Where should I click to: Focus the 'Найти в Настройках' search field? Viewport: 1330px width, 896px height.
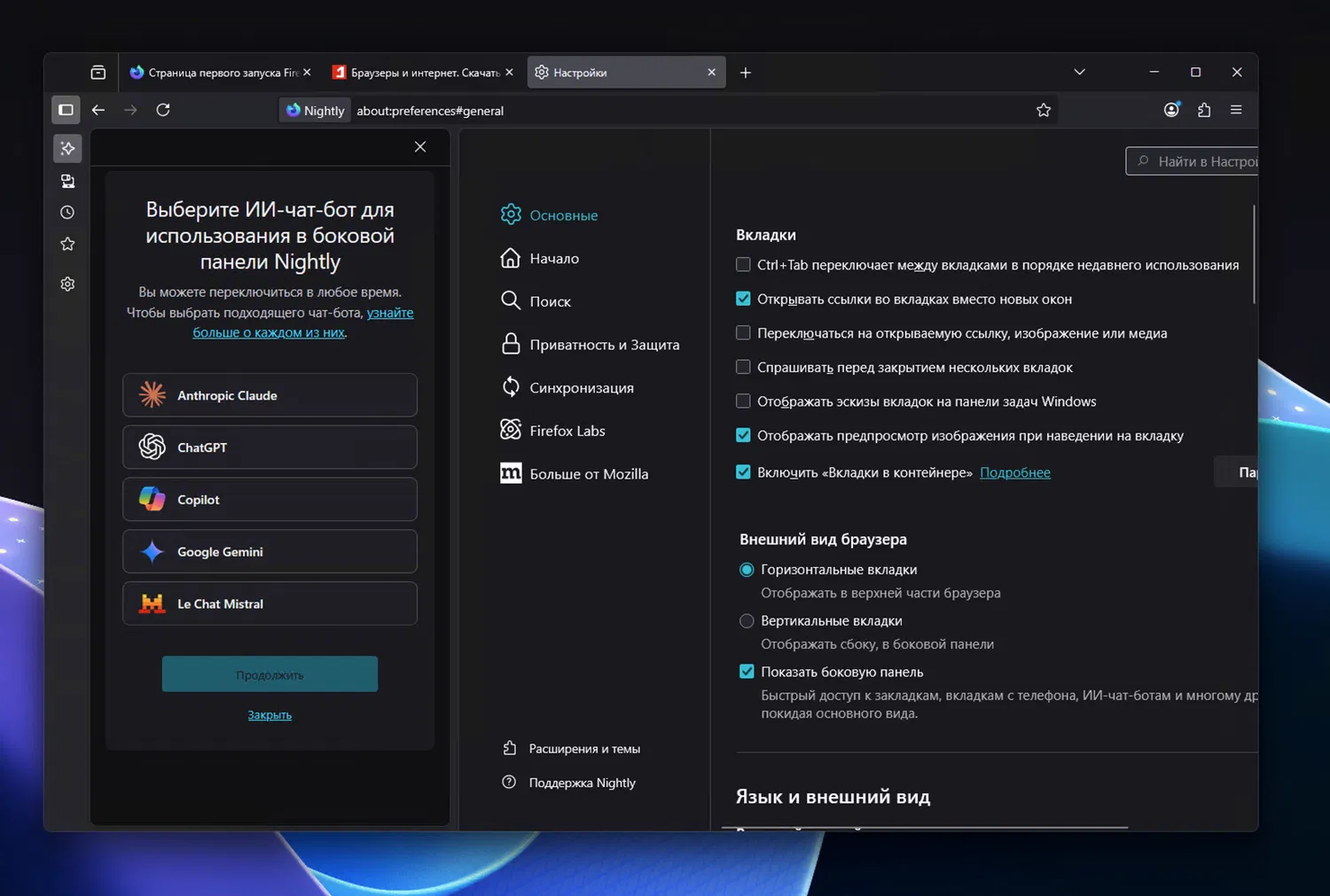coord(1193,161)
